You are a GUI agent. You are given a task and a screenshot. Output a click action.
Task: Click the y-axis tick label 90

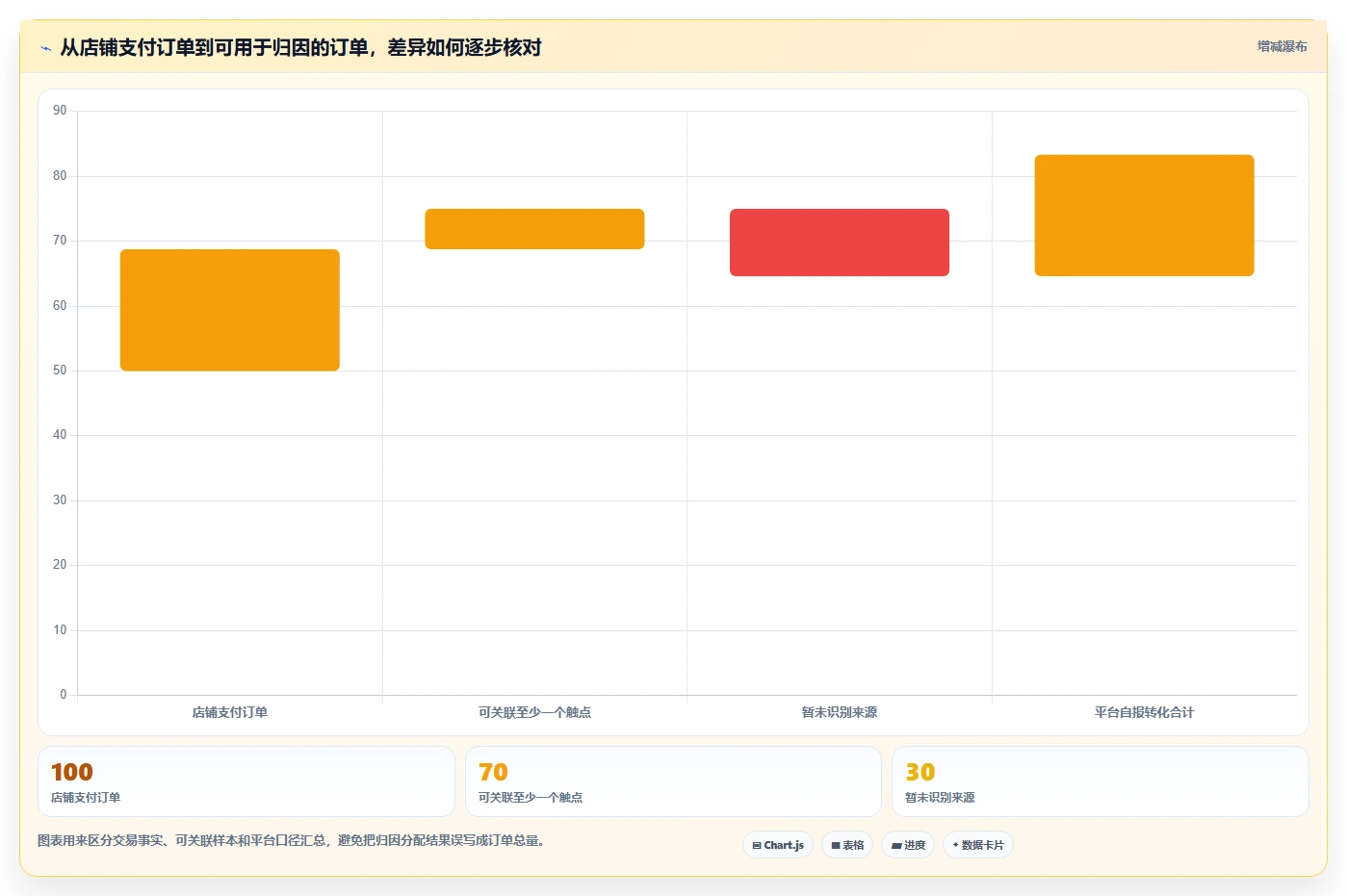[60, 111]
